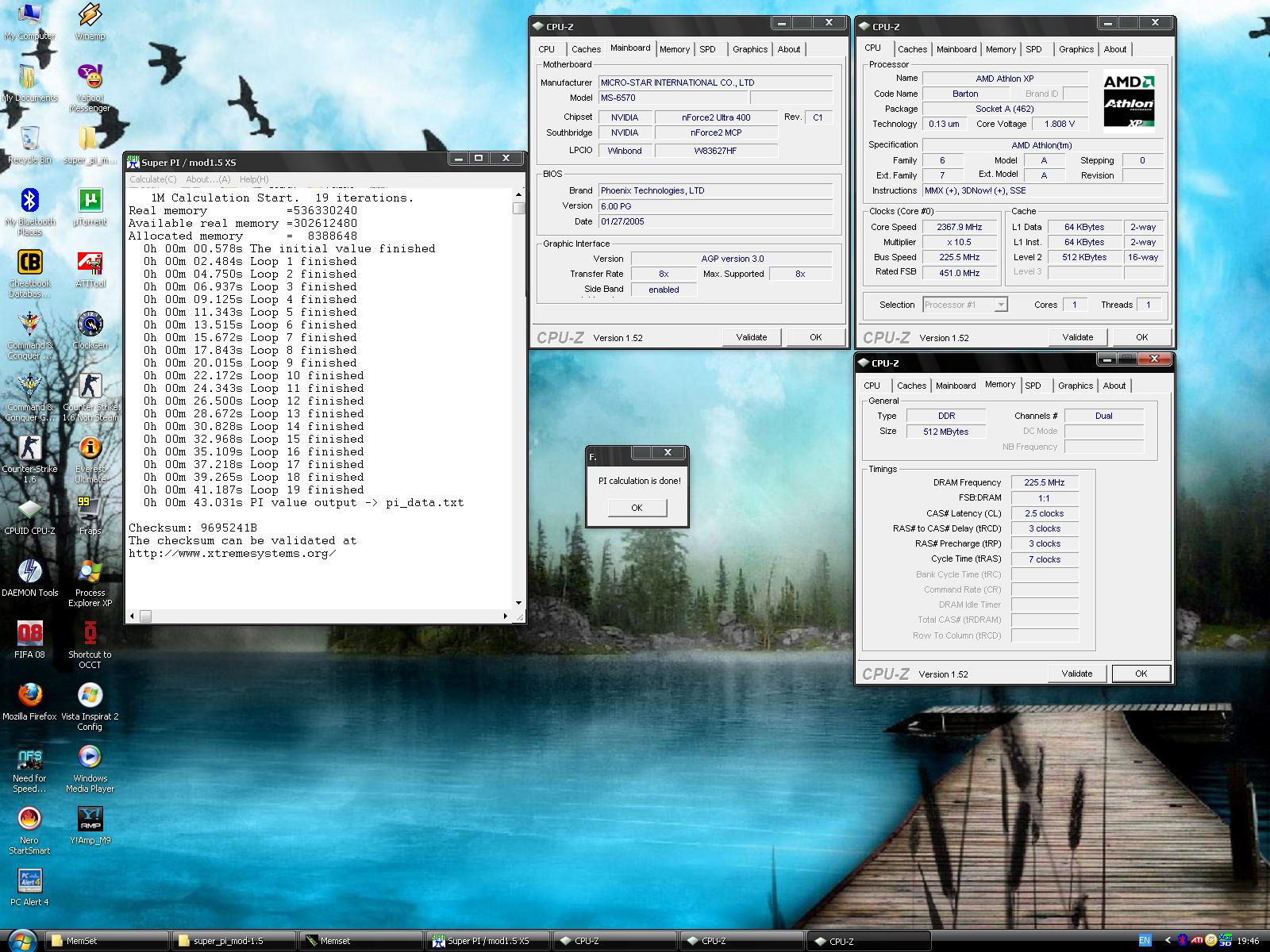Open the About...(A) menu in Super PI
The height and width of the screenshot is (952, 1270).
coord(208,179)
